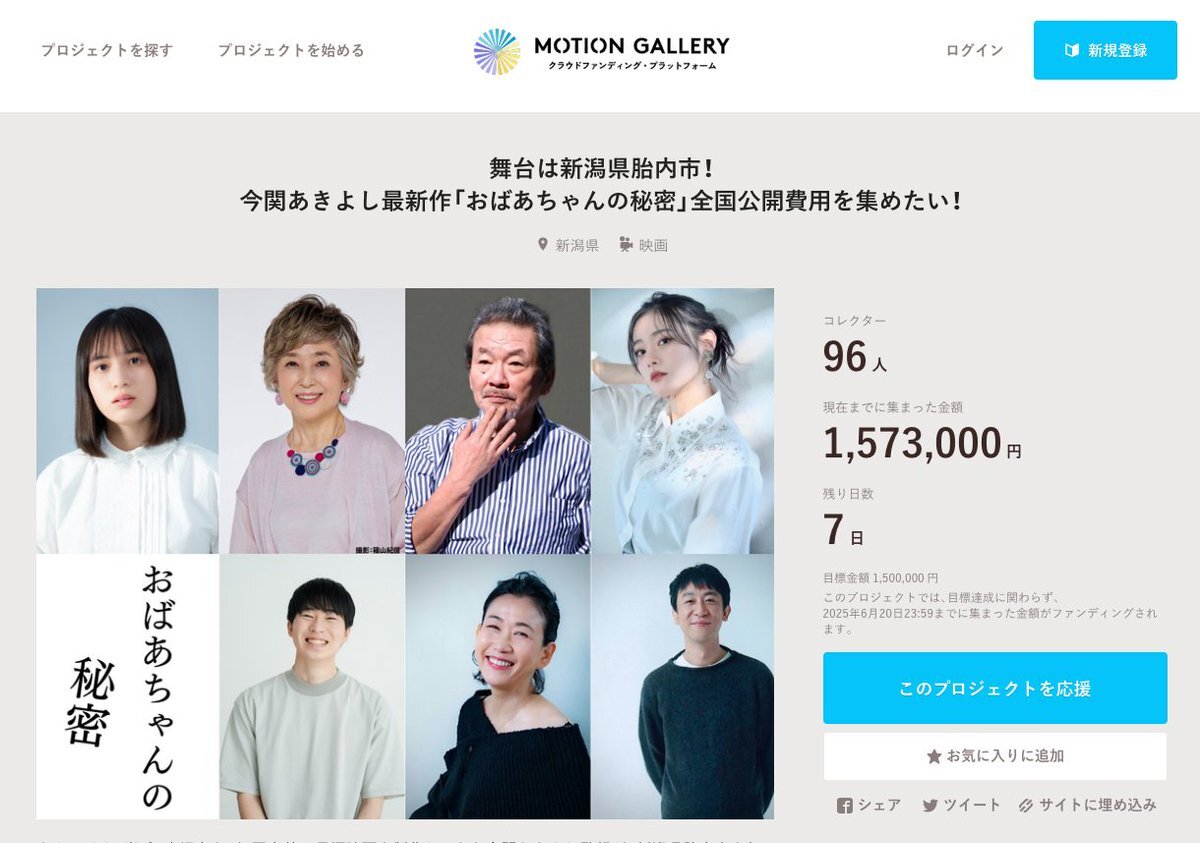Click the 新潟県 region tag link
Screen dimensions: 1200x843
[577, 245]
